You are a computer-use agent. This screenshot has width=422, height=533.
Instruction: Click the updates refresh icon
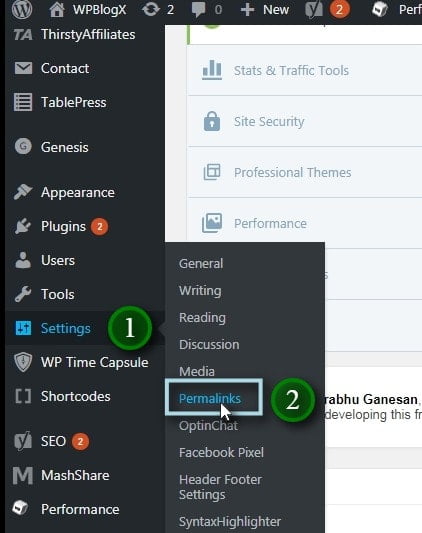(151, 10)
